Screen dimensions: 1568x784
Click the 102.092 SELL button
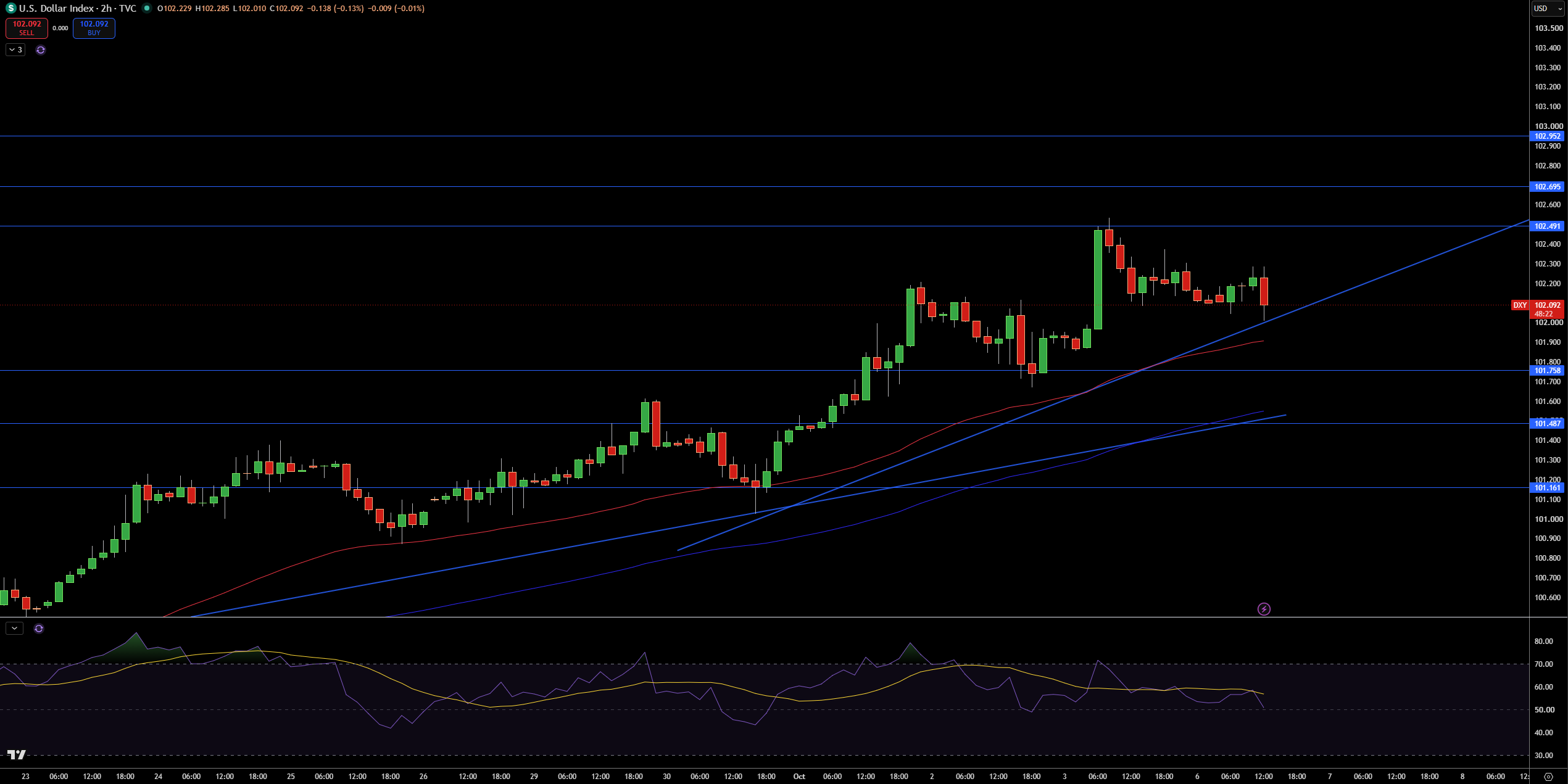27,28
